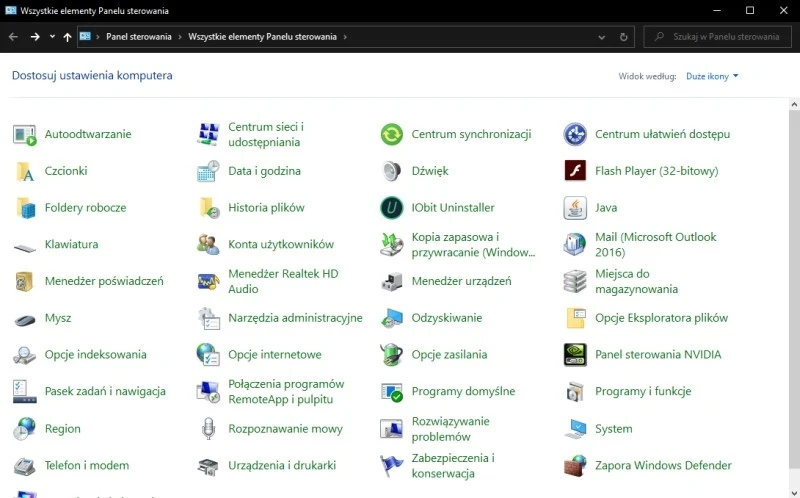Viewport: 800px width, 498px height.
Task: Open the Opcje Eksploratora plików link
Action: click(661, 318)
